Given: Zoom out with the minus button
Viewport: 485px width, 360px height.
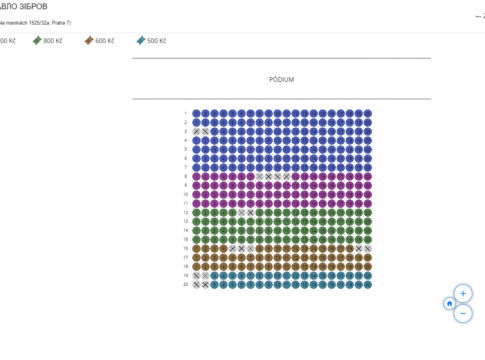Looking at the screenshot, I should 463,314.
